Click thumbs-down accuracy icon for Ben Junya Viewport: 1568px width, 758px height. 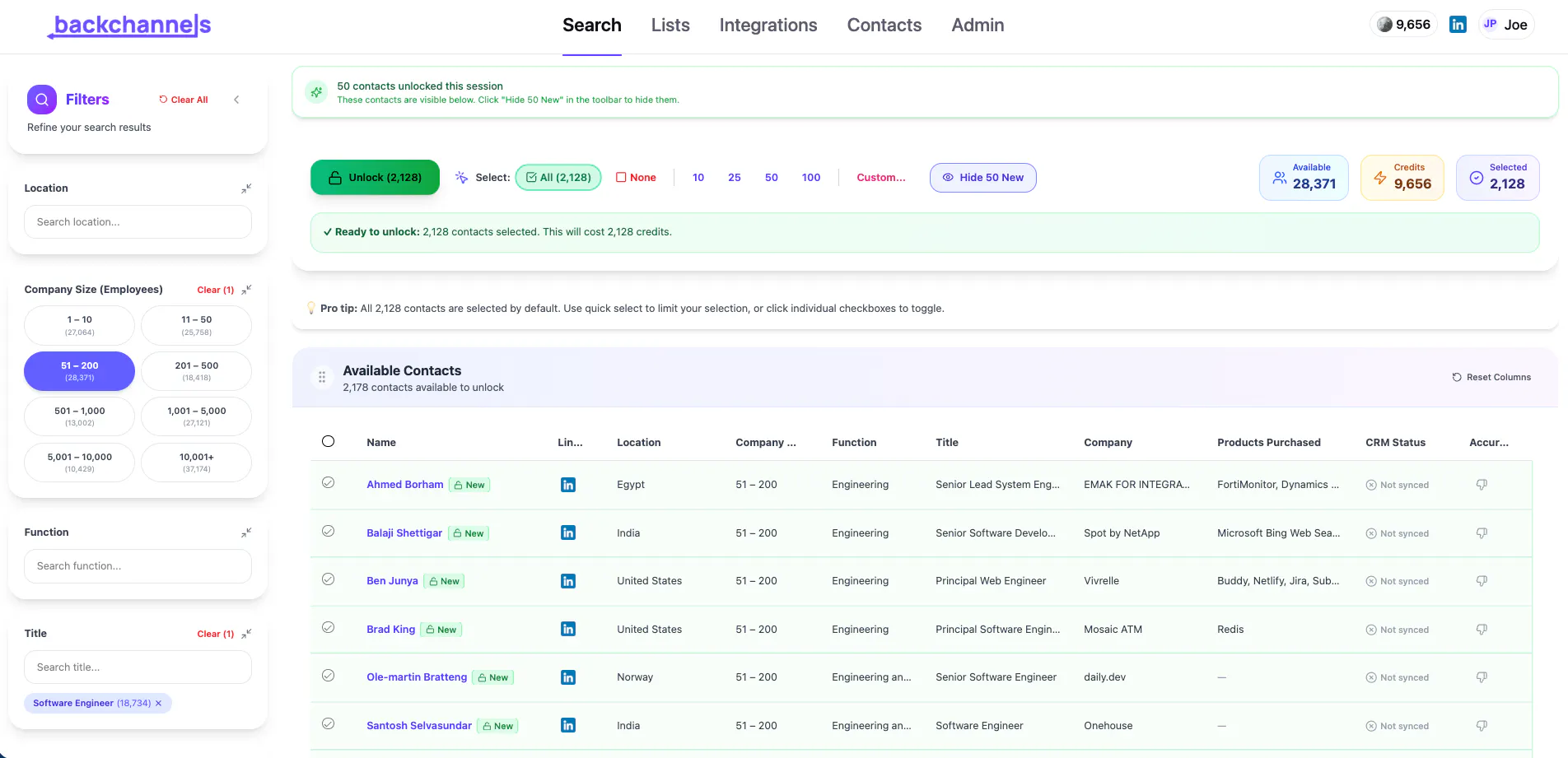1482,581
